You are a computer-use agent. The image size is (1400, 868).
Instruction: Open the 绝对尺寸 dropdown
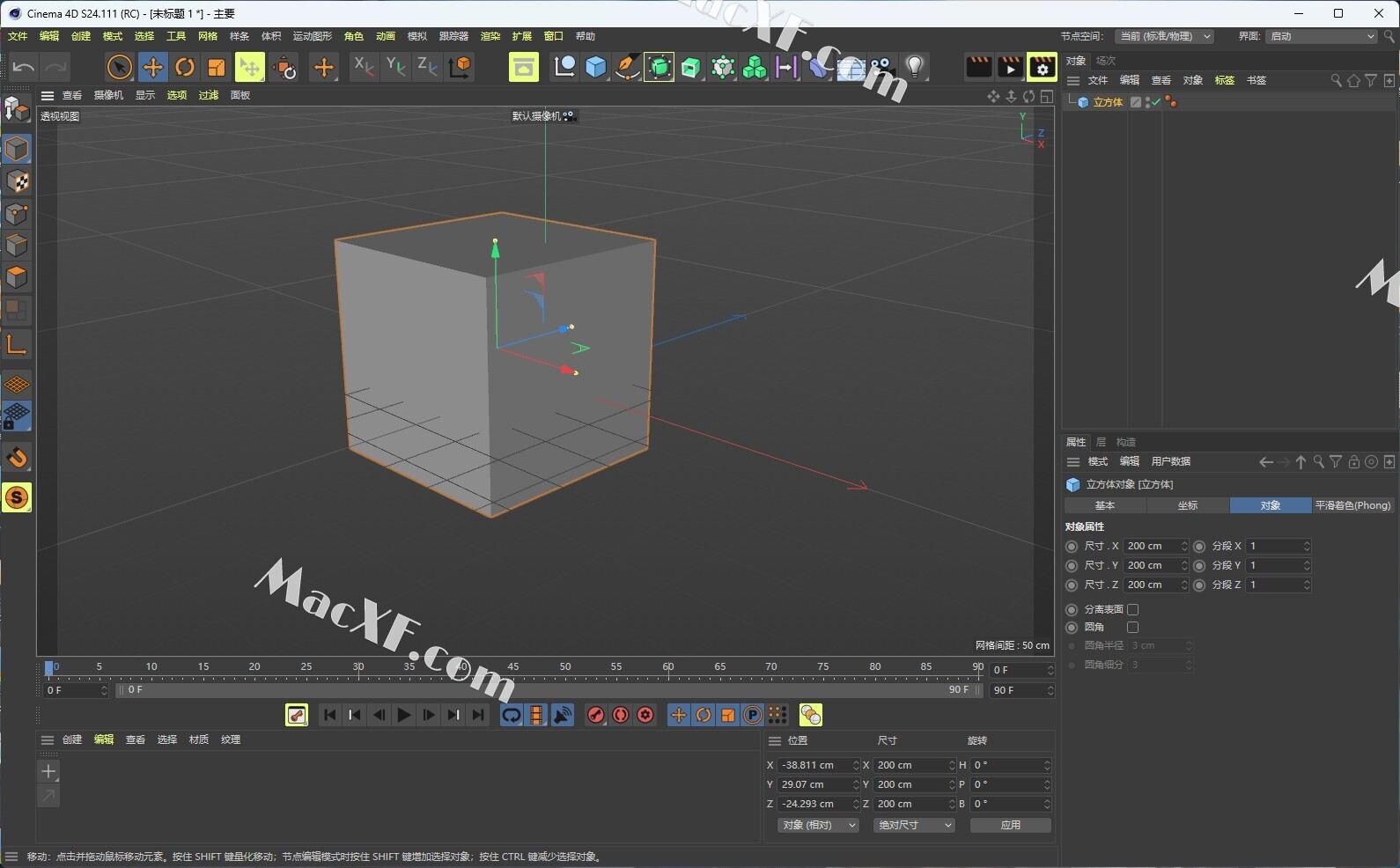click(x=914, y=825)
